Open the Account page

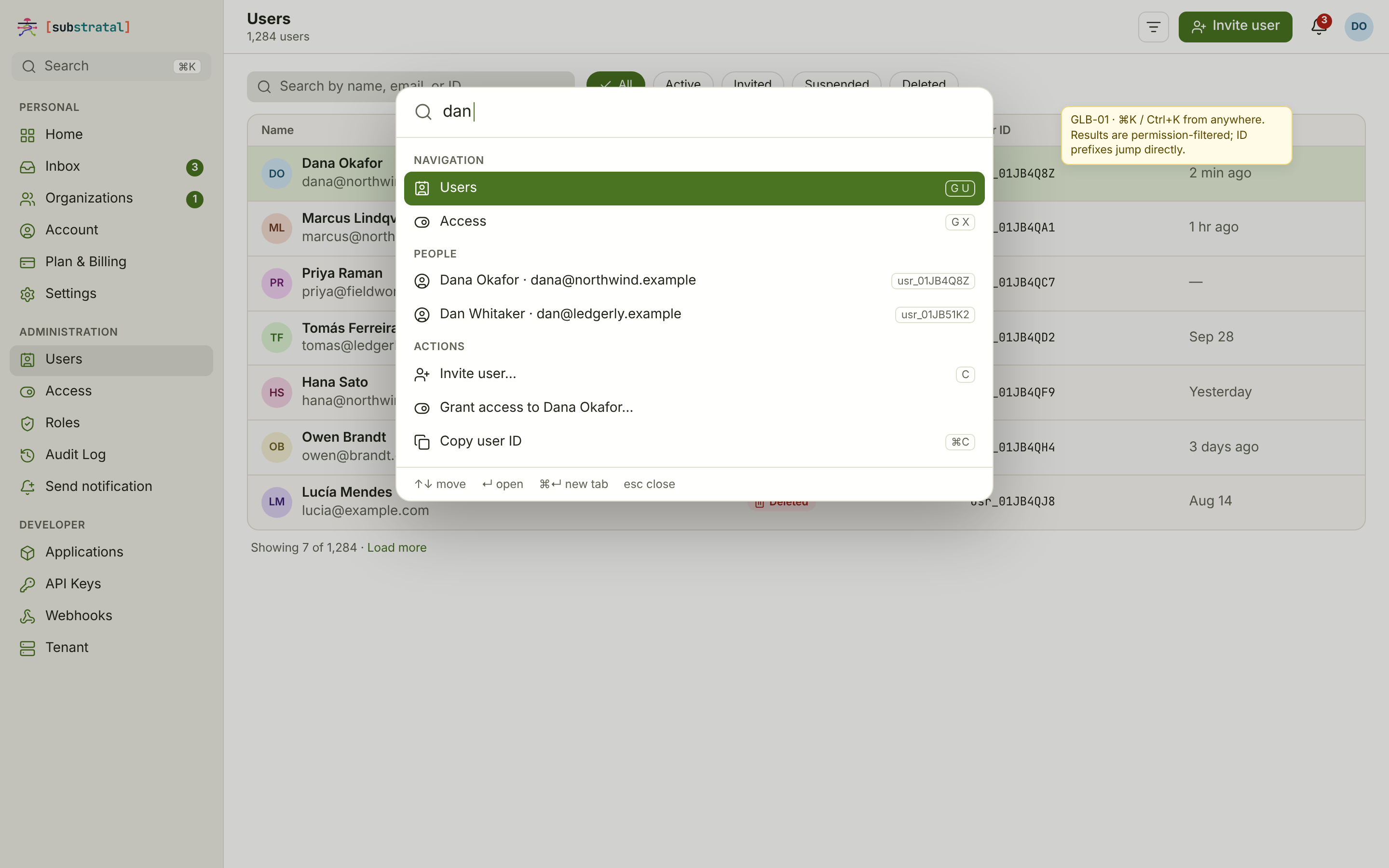[x=111, y=230]
